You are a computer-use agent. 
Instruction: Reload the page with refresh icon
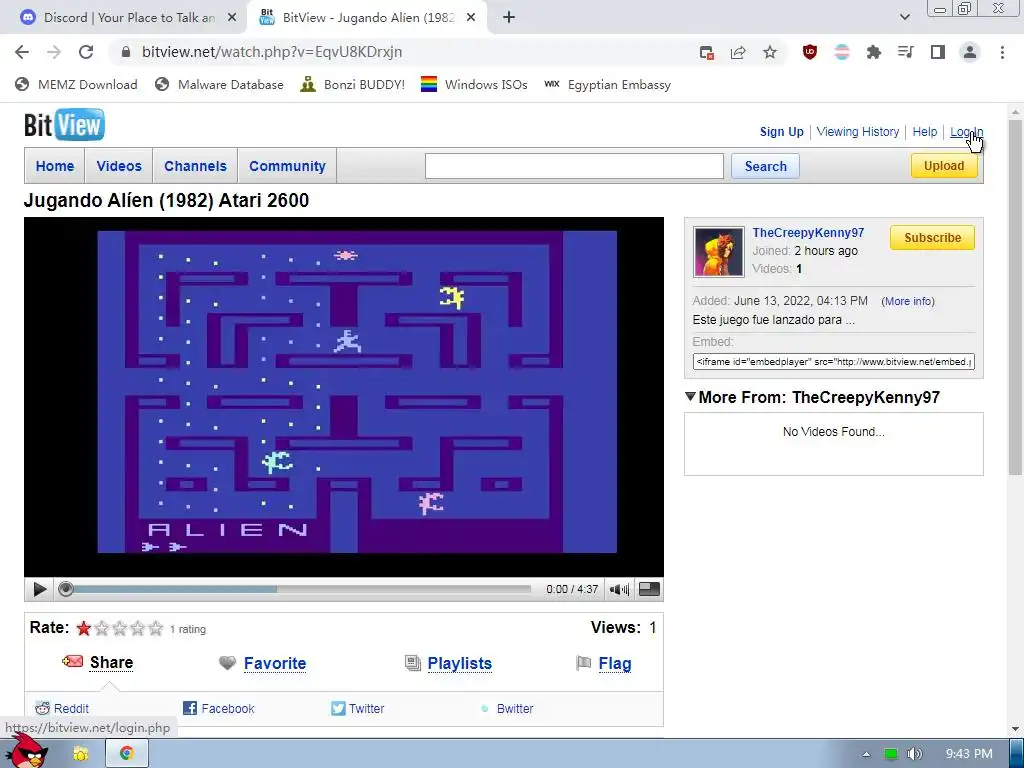pyautogui.click(x=86, y=52)
